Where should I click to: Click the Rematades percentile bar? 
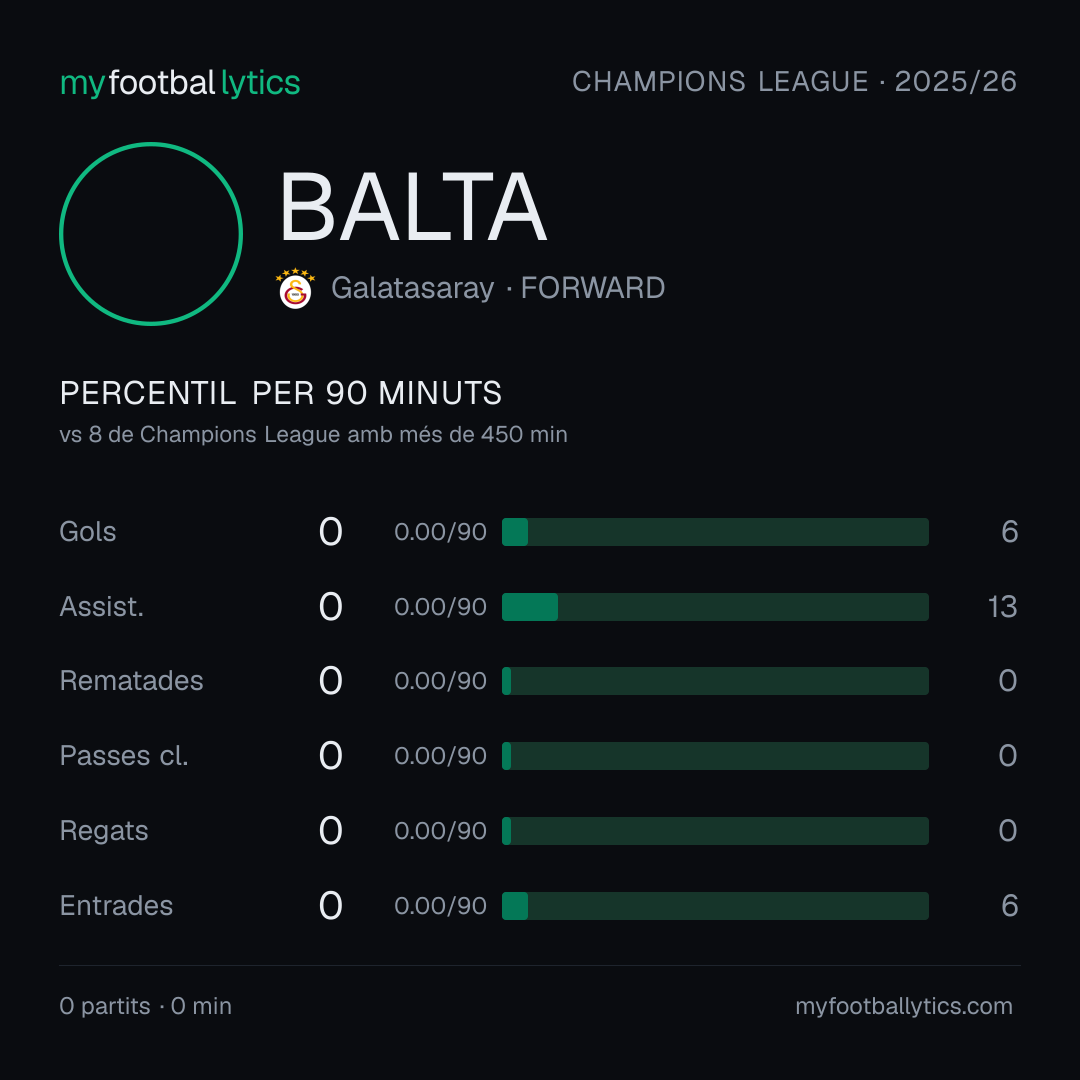pos(715,681)
